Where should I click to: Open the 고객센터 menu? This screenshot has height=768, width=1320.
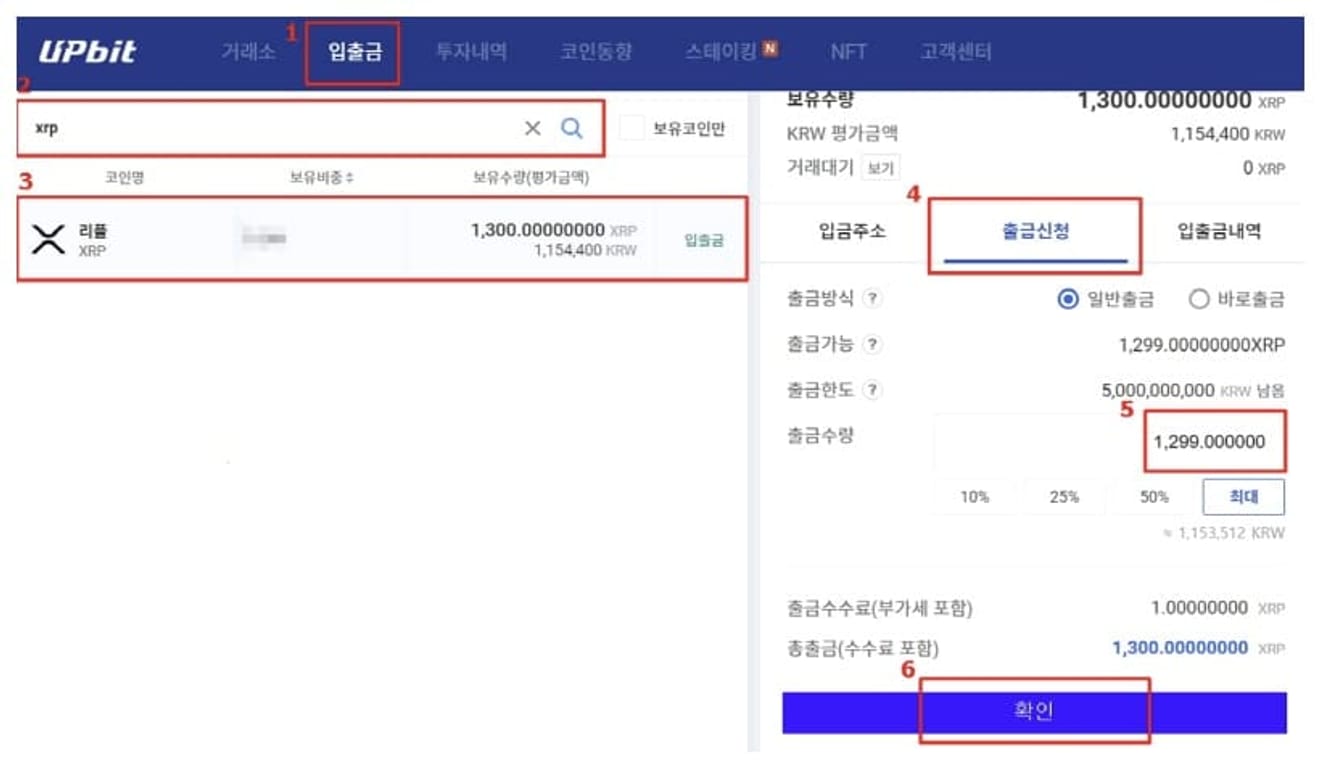pyautogui.click(x=955, y=51)
